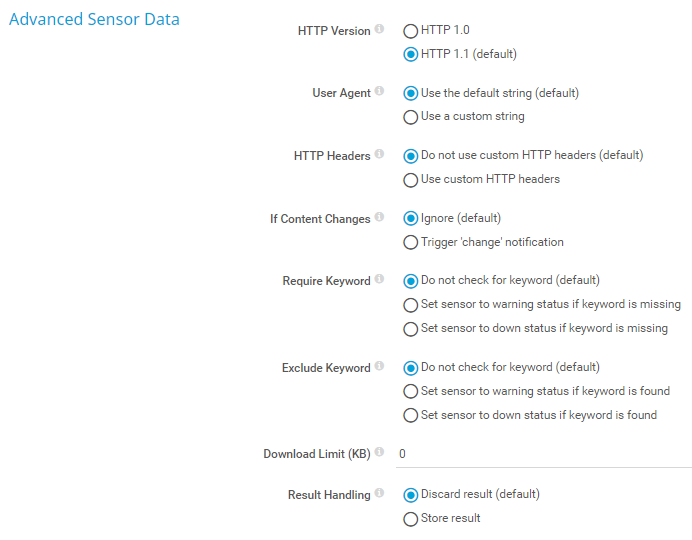
Task: Select the 'Store result' radio option
Action: (411, 519)
